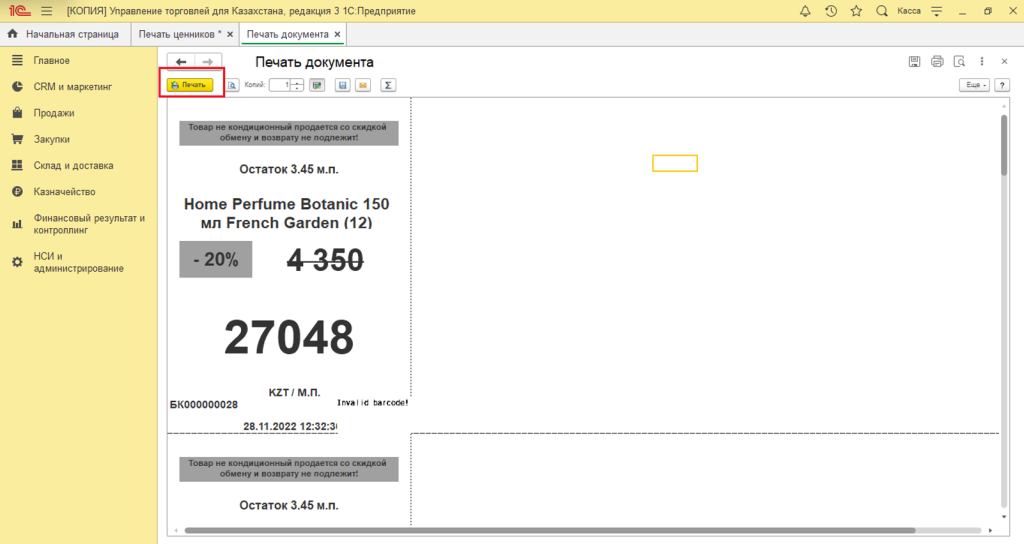Open the notifications bell

[x=805, y=11]
